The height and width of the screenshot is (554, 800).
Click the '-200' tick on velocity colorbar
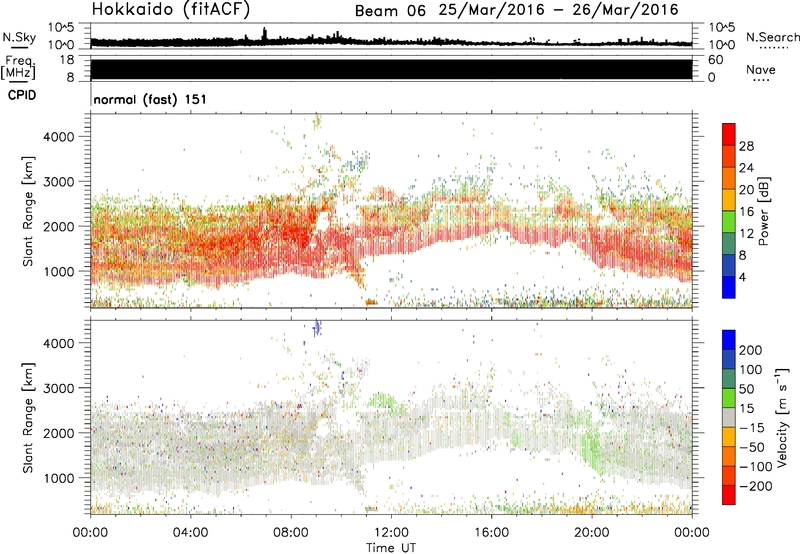pyautogui.click(x=756, y=486)
